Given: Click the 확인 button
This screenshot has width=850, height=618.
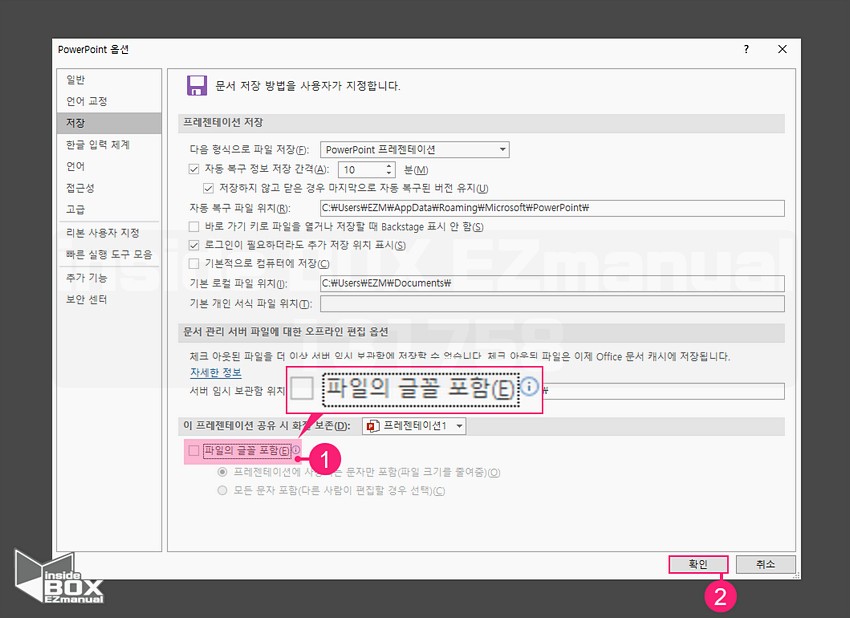Looking at the screenshot, I should click(x=698, y=564).
